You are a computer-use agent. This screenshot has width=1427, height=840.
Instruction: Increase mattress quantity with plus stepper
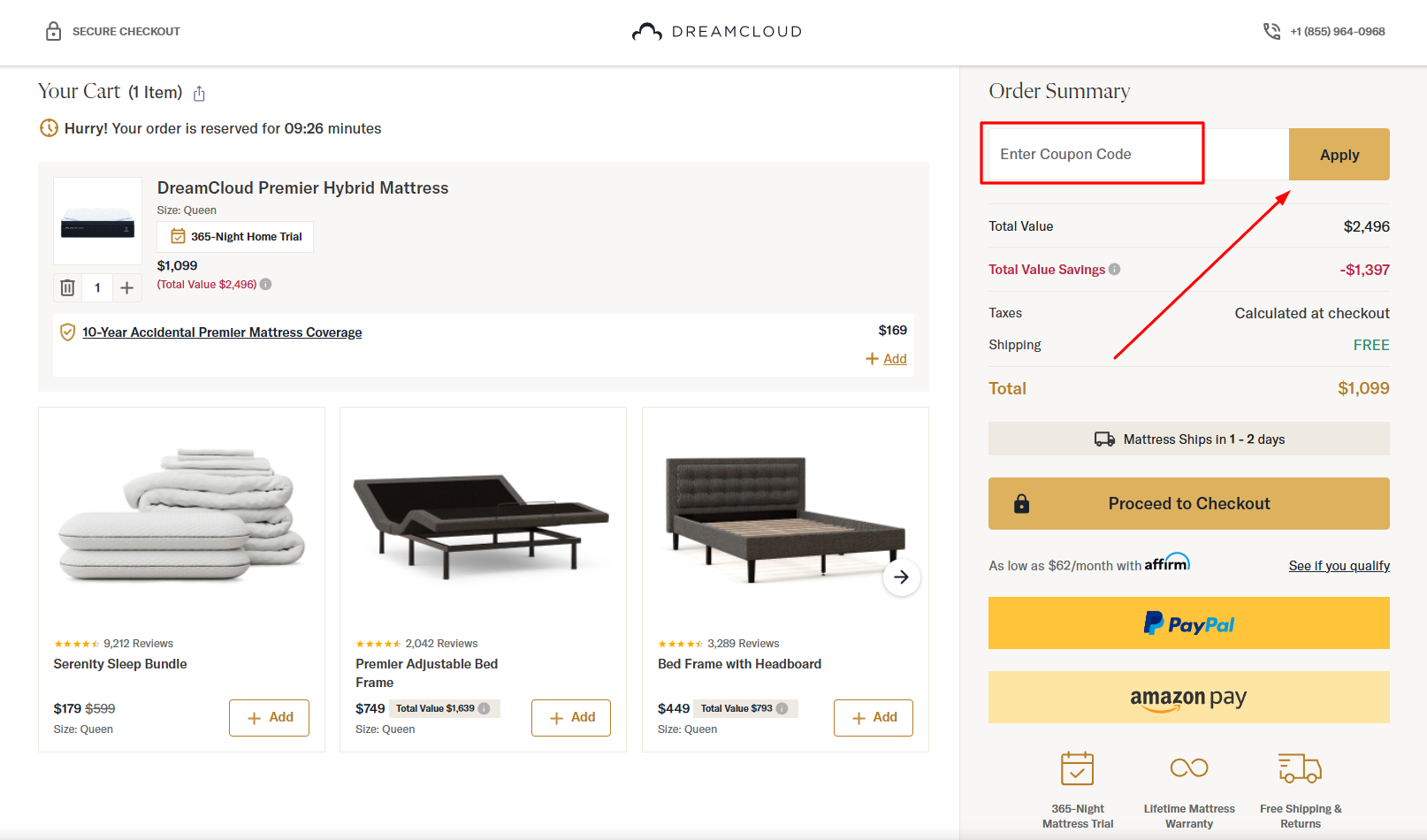click(x=126, y=286)
